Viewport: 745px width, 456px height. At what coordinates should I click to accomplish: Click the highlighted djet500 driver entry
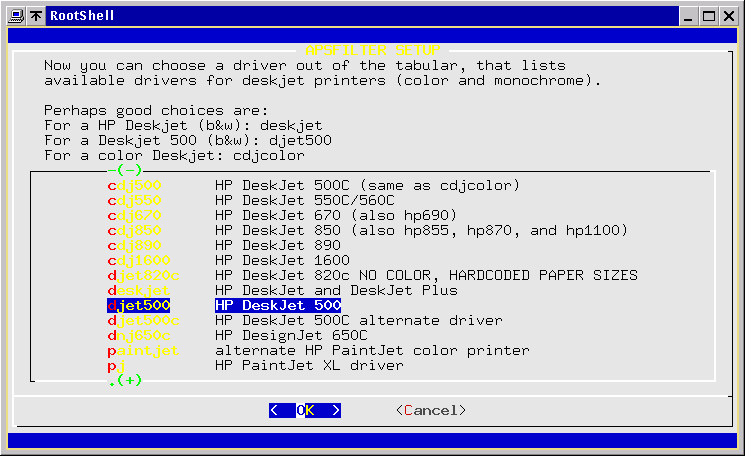138,305
